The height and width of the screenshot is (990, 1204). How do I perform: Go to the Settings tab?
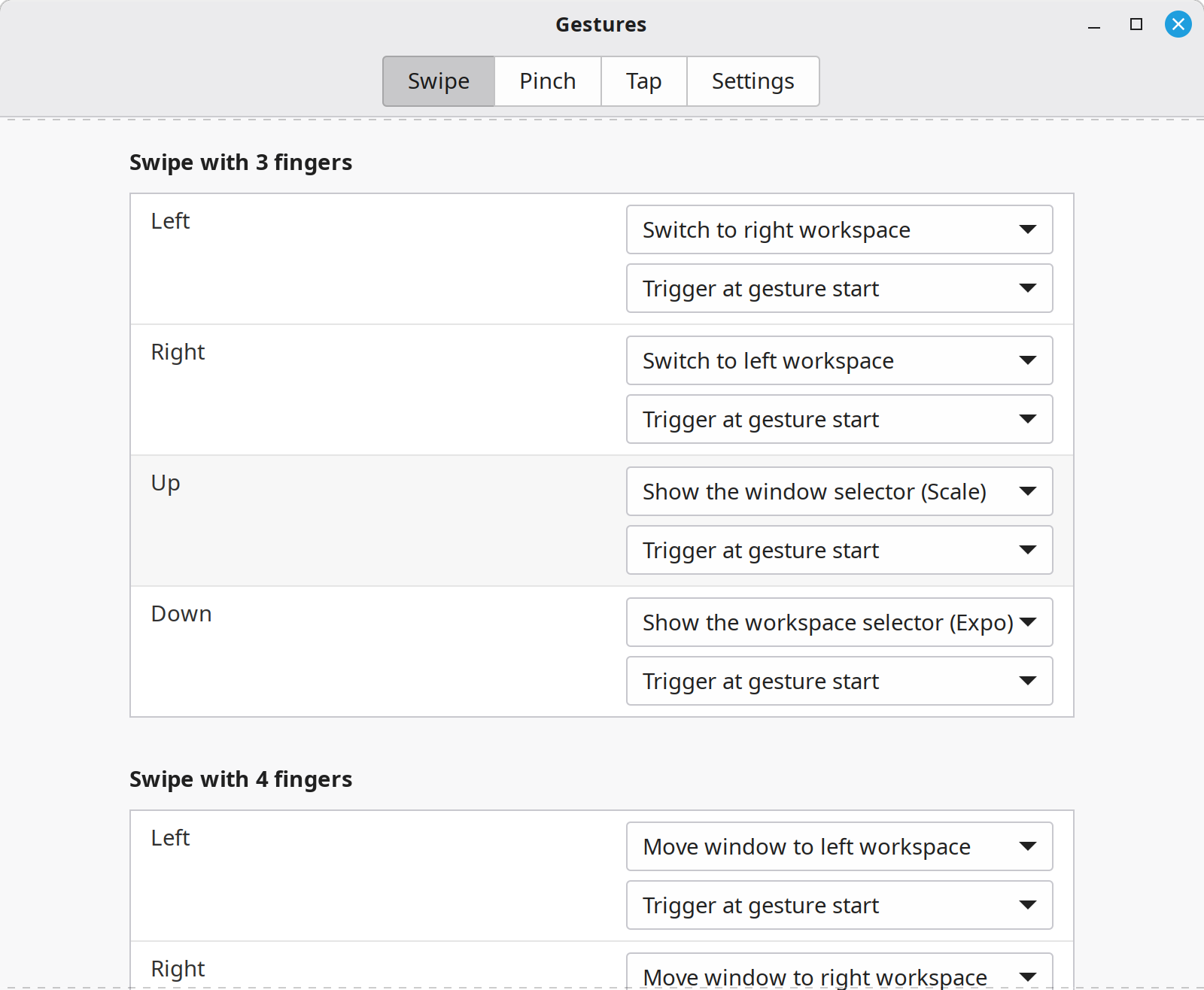(x=753, y=81)
